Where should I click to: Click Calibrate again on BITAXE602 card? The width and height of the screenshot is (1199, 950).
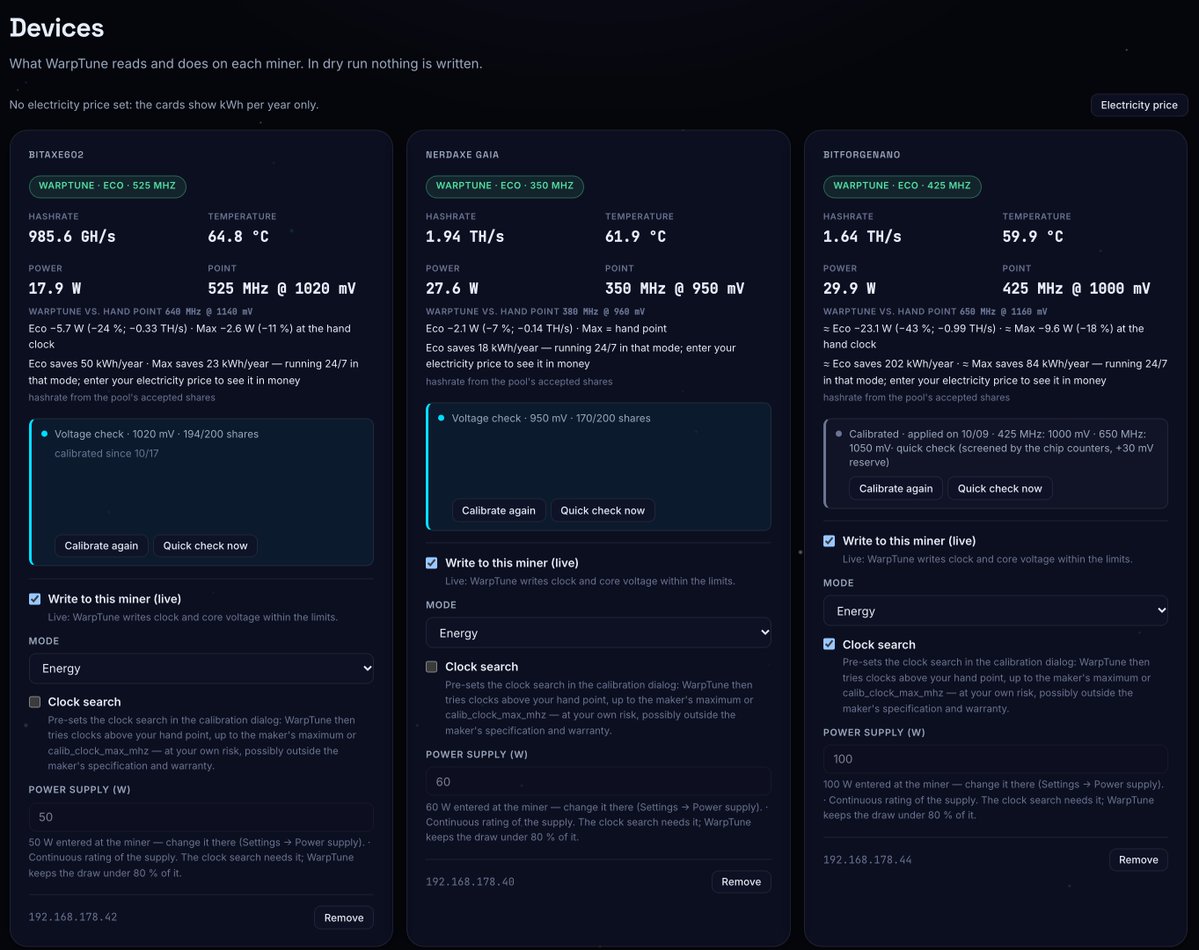click(101, 545)
